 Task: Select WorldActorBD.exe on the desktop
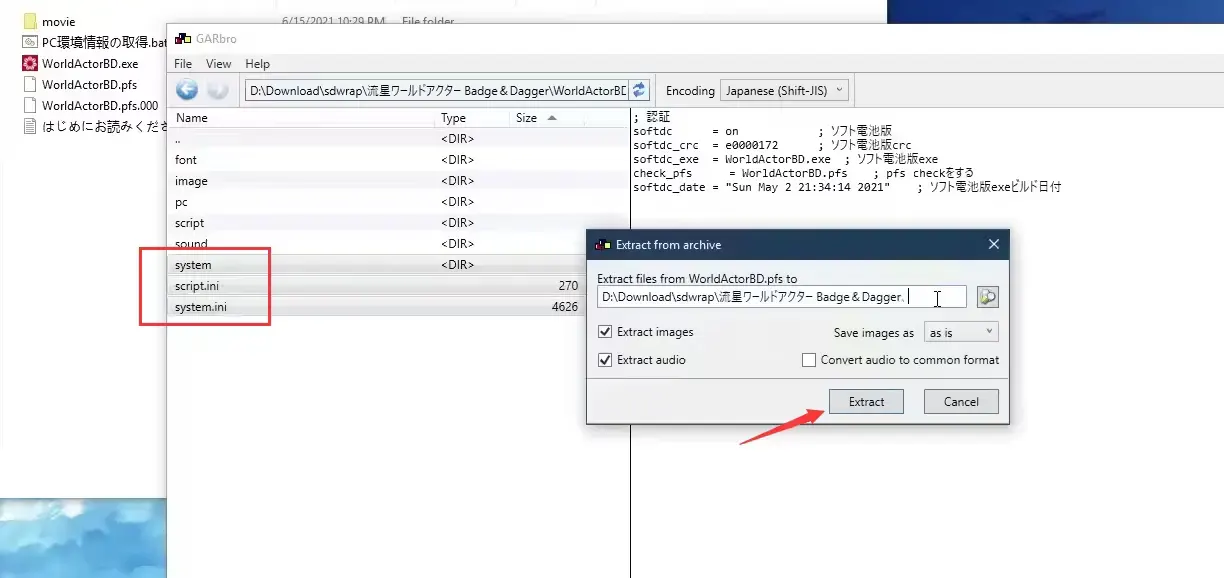80,63
